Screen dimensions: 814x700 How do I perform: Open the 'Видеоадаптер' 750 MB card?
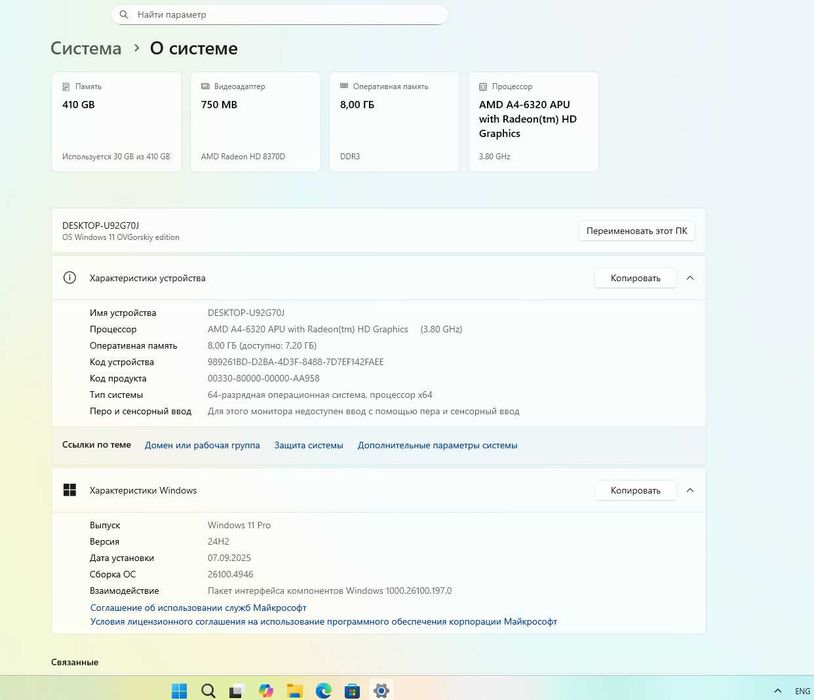point(255,122)
